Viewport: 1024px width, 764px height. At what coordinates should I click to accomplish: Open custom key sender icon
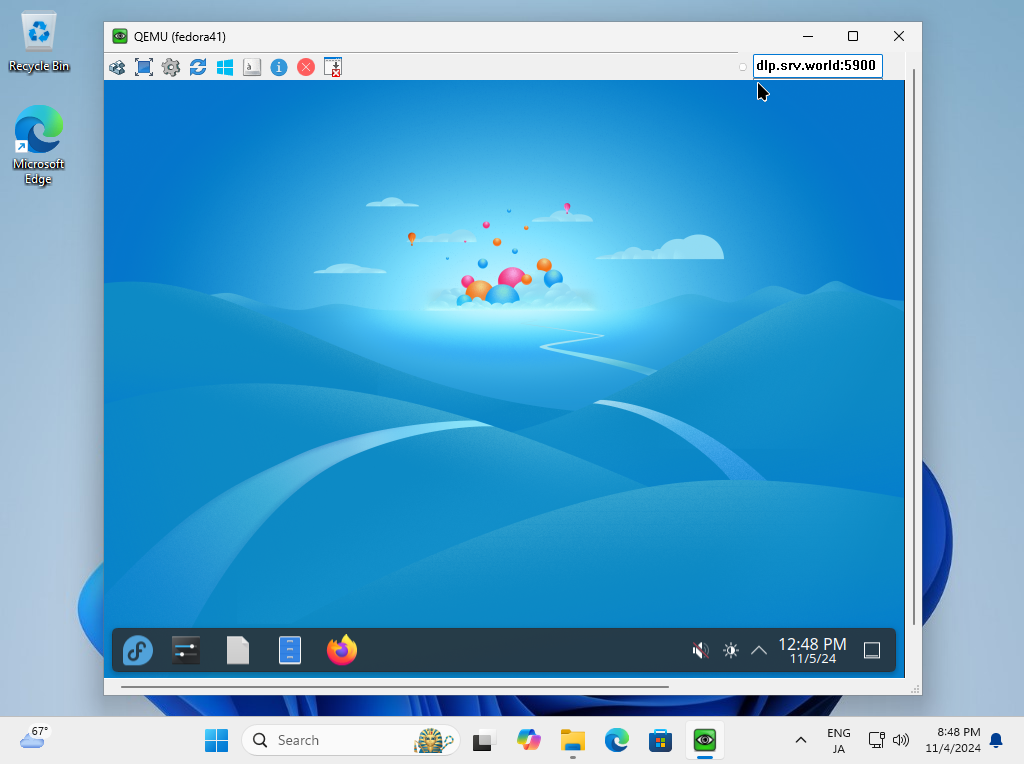(252, 67)
